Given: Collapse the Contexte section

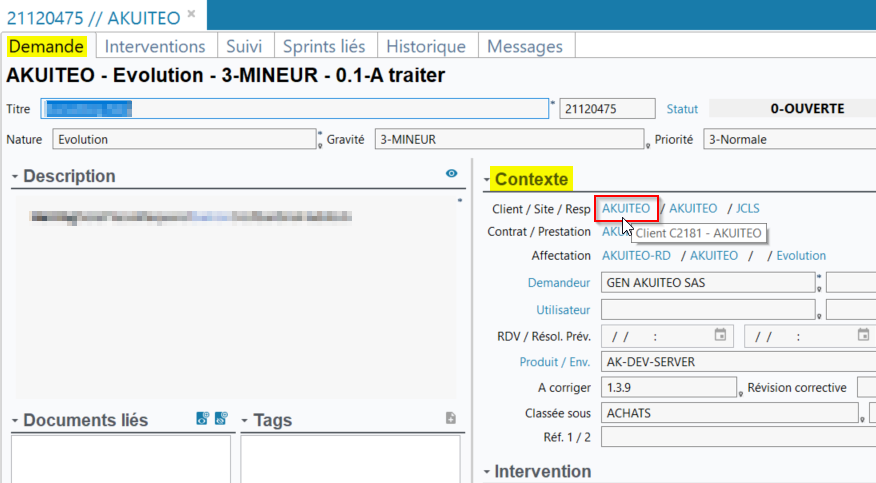Looking at the screenshot, I should 487,180.
